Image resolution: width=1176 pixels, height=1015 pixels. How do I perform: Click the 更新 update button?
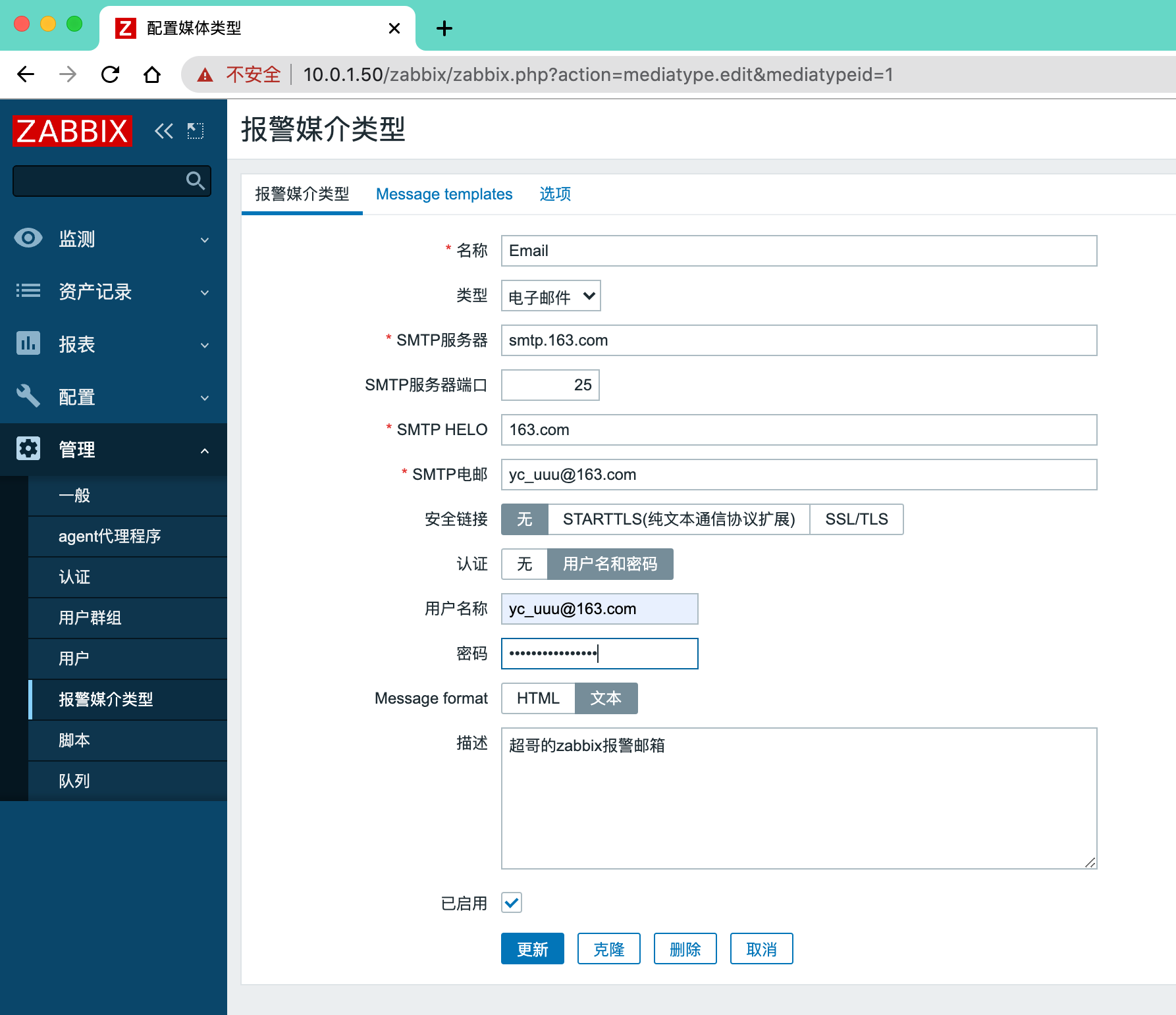click(532, 949)
